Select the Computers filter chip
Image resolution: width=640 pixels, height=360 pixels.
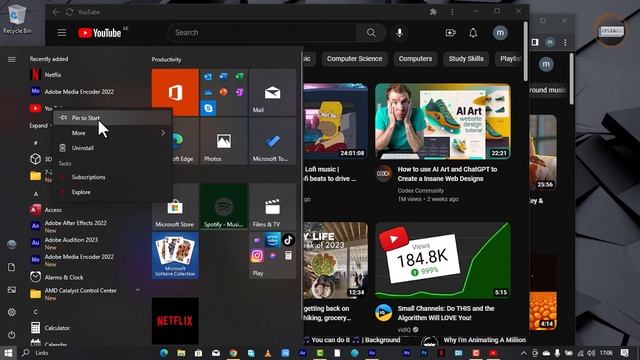point(415,59)
